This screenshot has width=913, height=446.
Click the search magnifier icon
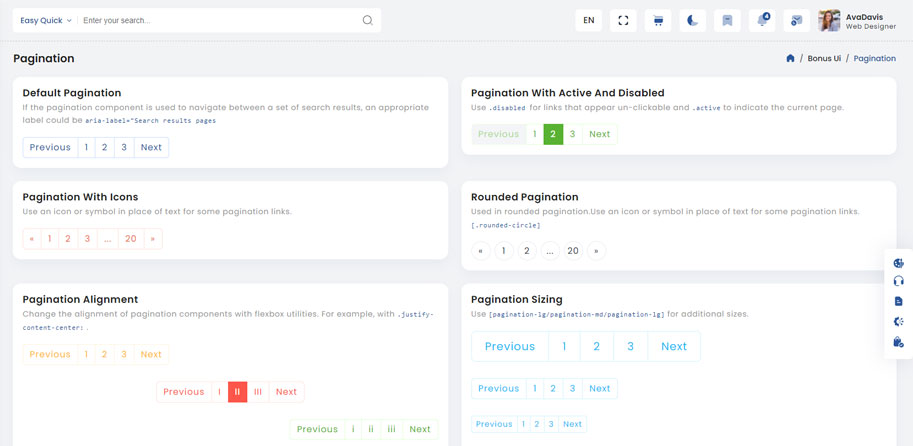[x=367, y=20]
